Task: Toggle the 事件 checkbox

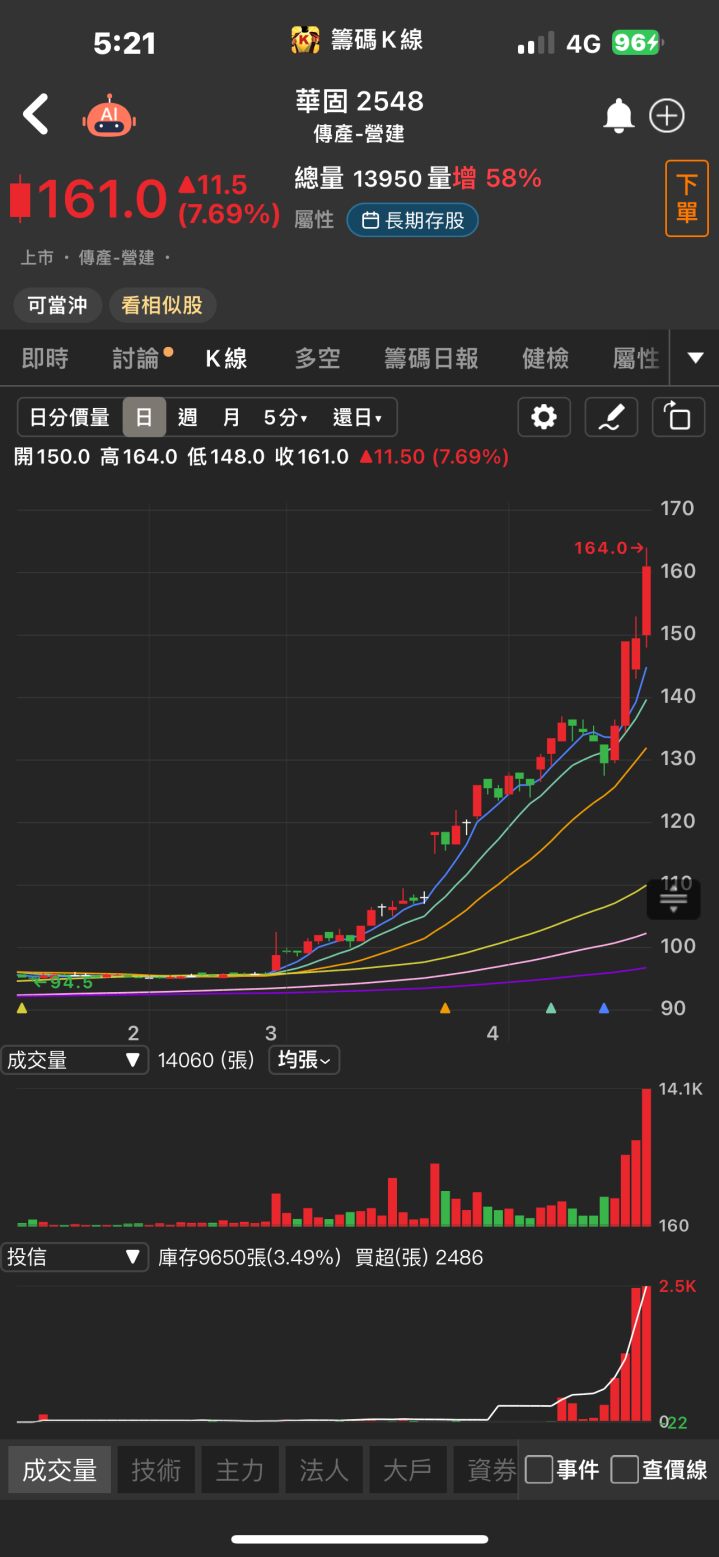Action: tap(539, 1469)
